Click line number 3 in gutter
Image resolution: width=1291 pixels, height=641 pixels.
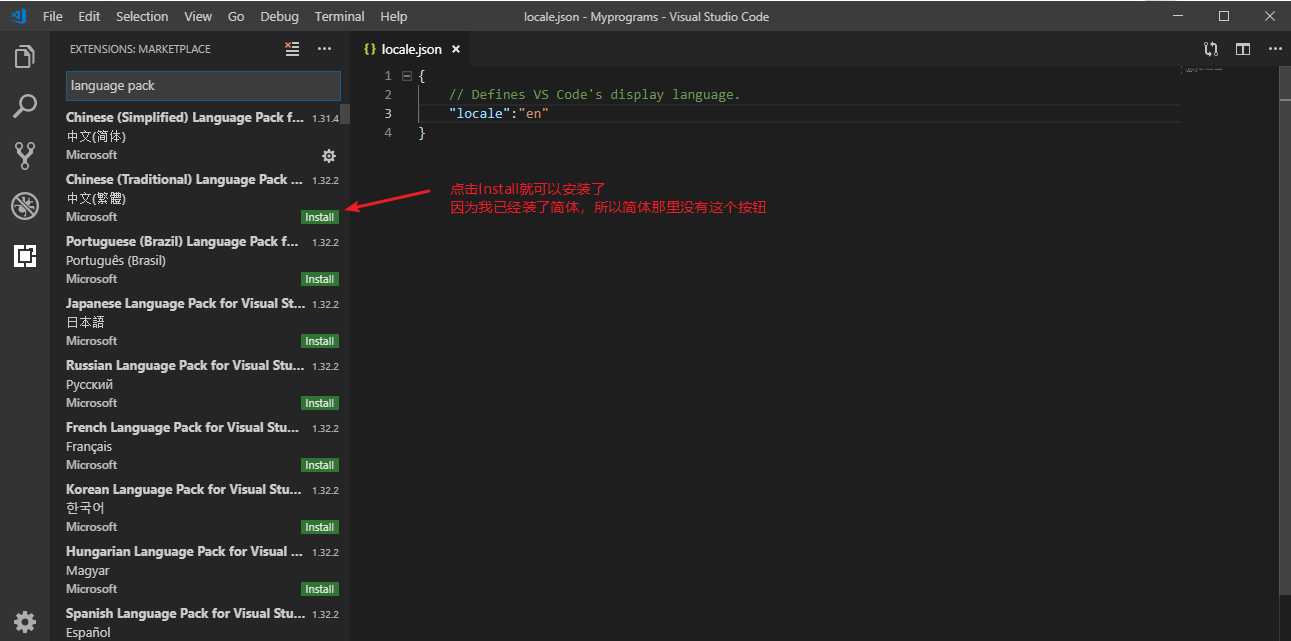coord(388,114)
